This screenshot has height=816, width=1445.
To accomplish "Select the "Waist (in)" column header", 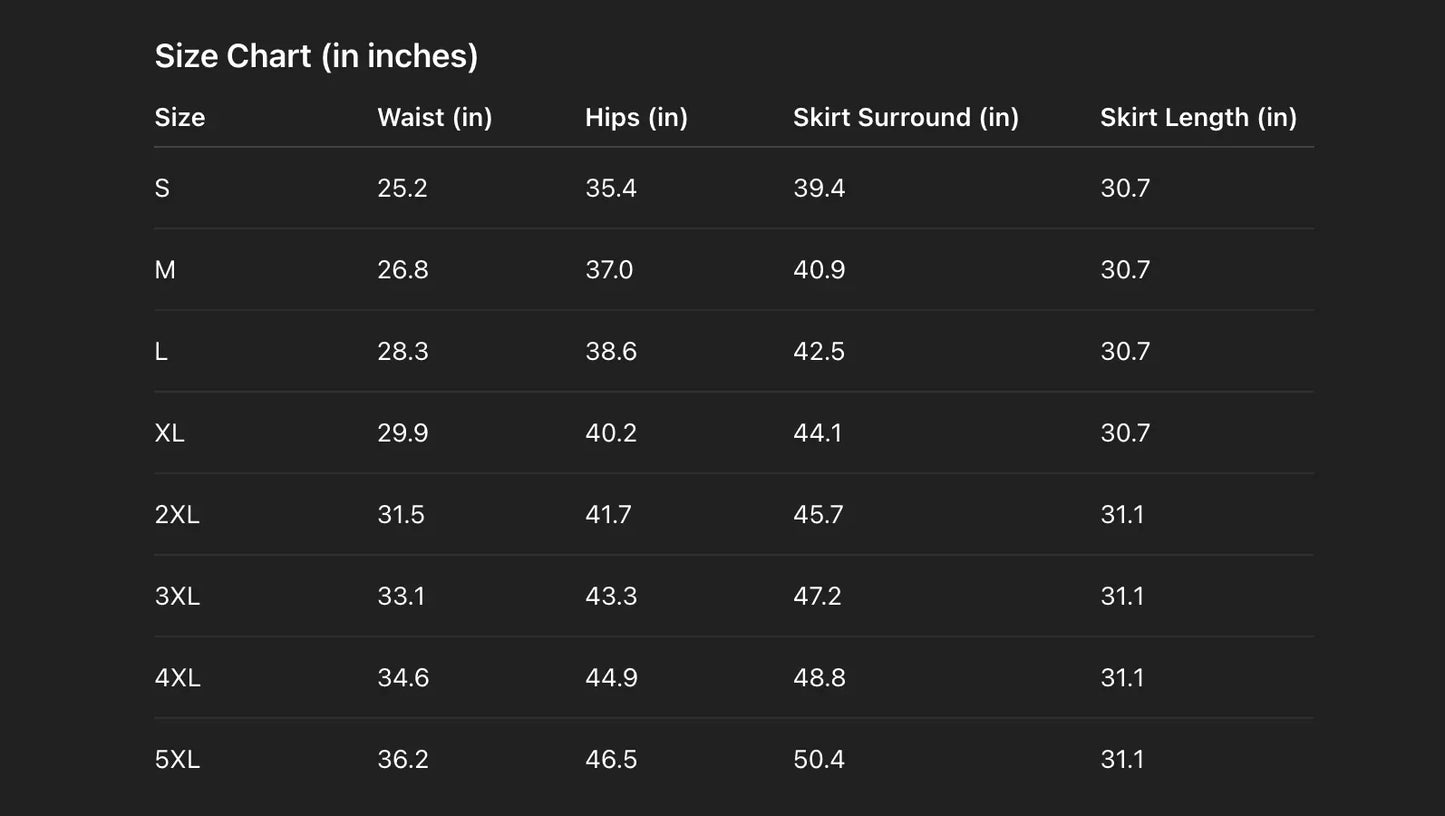I will (x=435, y=117).
